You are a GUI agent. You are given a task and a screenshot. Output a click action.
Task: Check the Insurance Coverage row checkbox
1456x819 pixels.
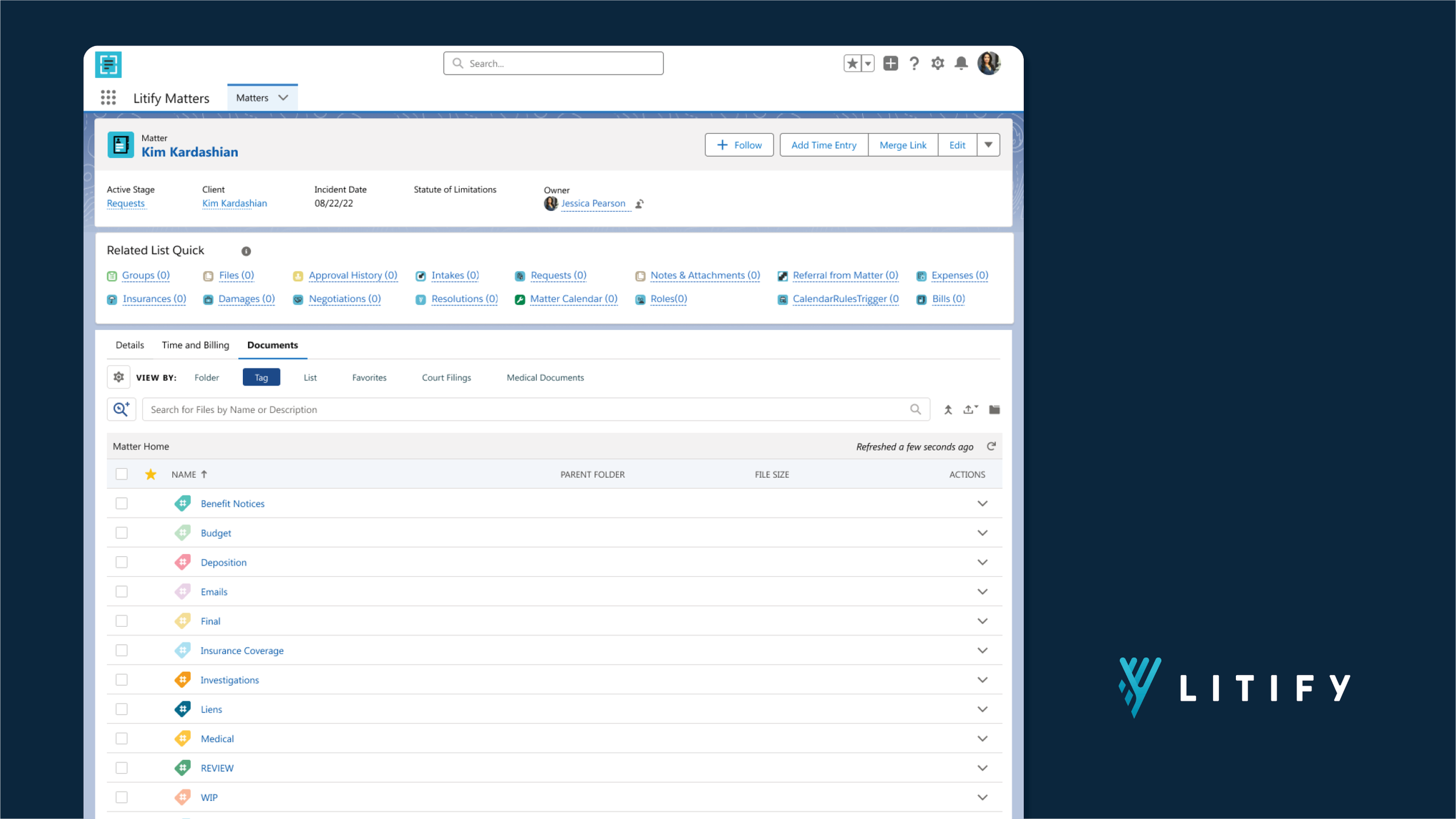pyautogui.click(x=122, y=650)
